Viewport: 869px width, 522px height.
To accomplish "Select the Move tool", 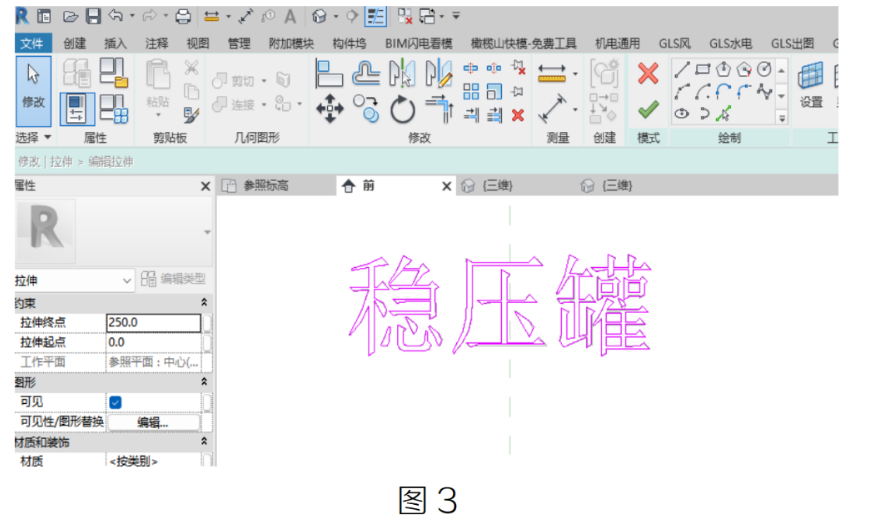I will [x=330, y=108].
